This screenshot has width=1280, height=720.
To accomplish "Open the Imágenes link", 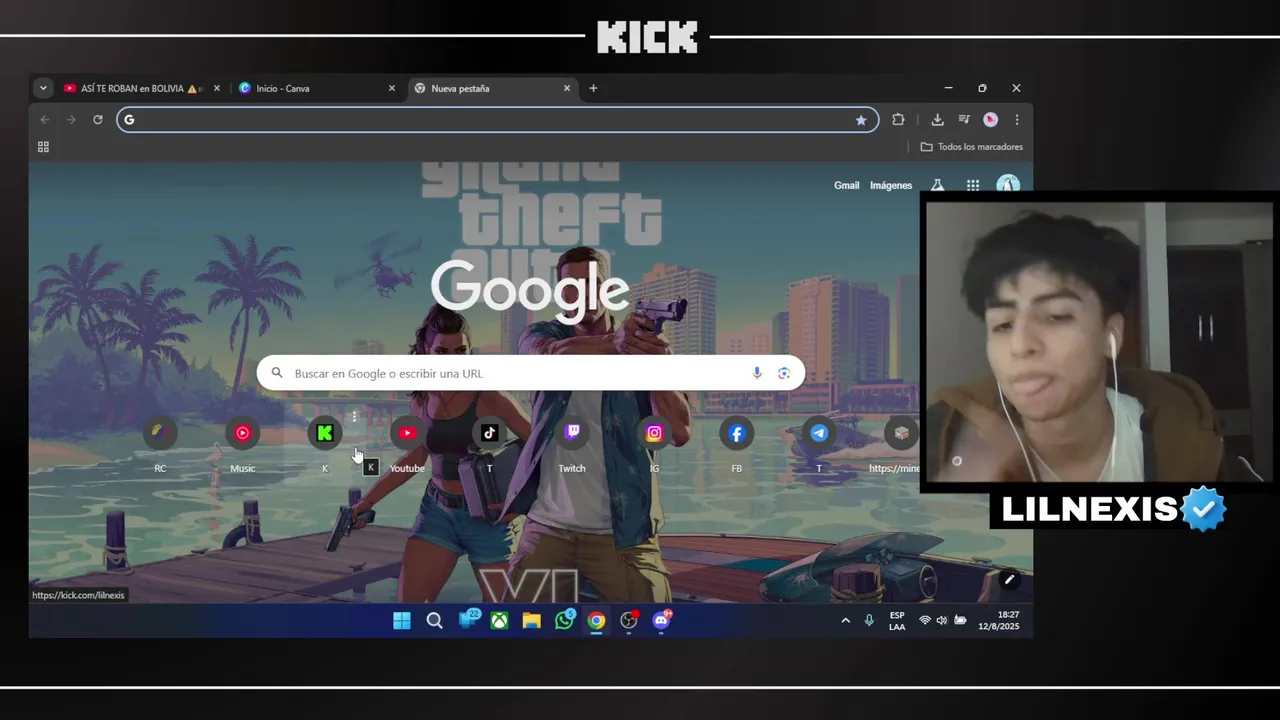I will 891,185.
